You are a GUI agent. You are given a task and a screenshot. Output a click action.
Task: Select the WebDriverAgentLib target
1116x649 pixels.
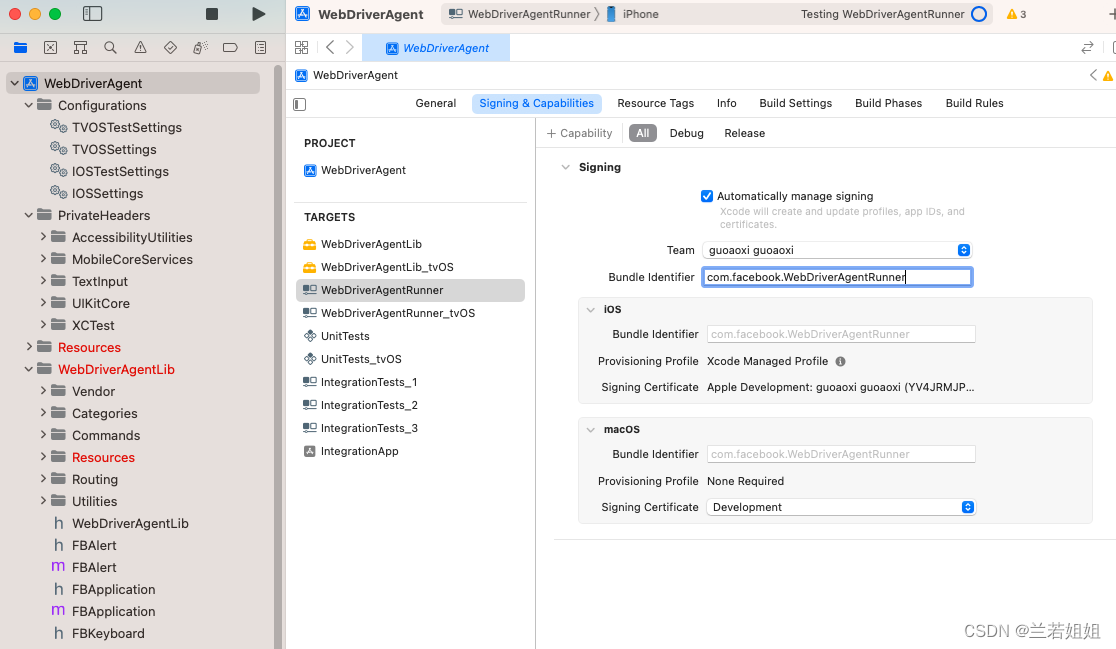[362, 244]
